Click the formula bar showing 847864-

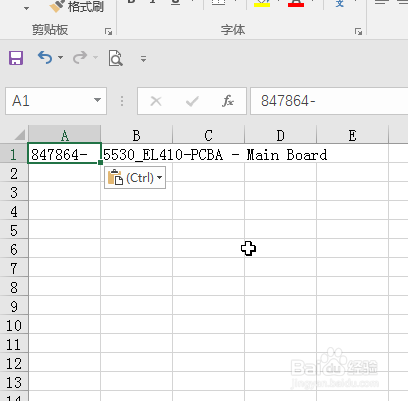329,101
